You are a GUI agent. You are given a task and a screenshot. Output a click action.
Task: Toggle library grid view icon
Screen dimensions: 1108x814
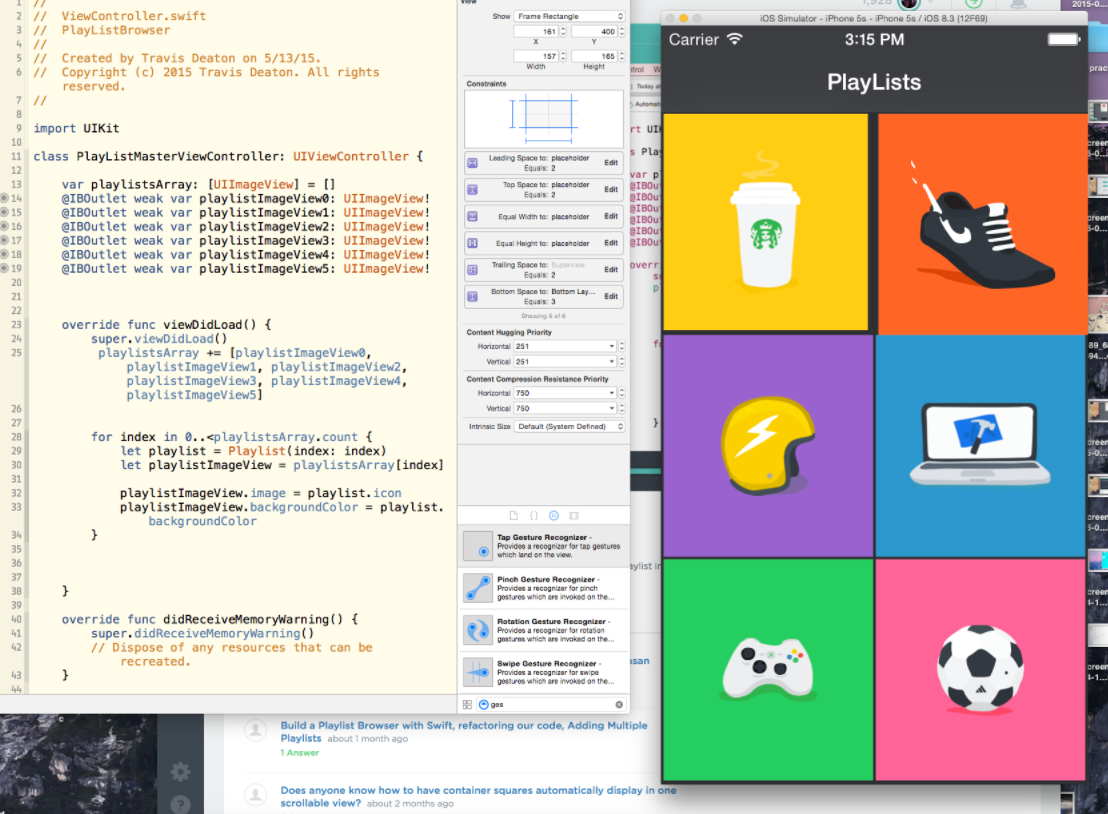click(467, 705)
